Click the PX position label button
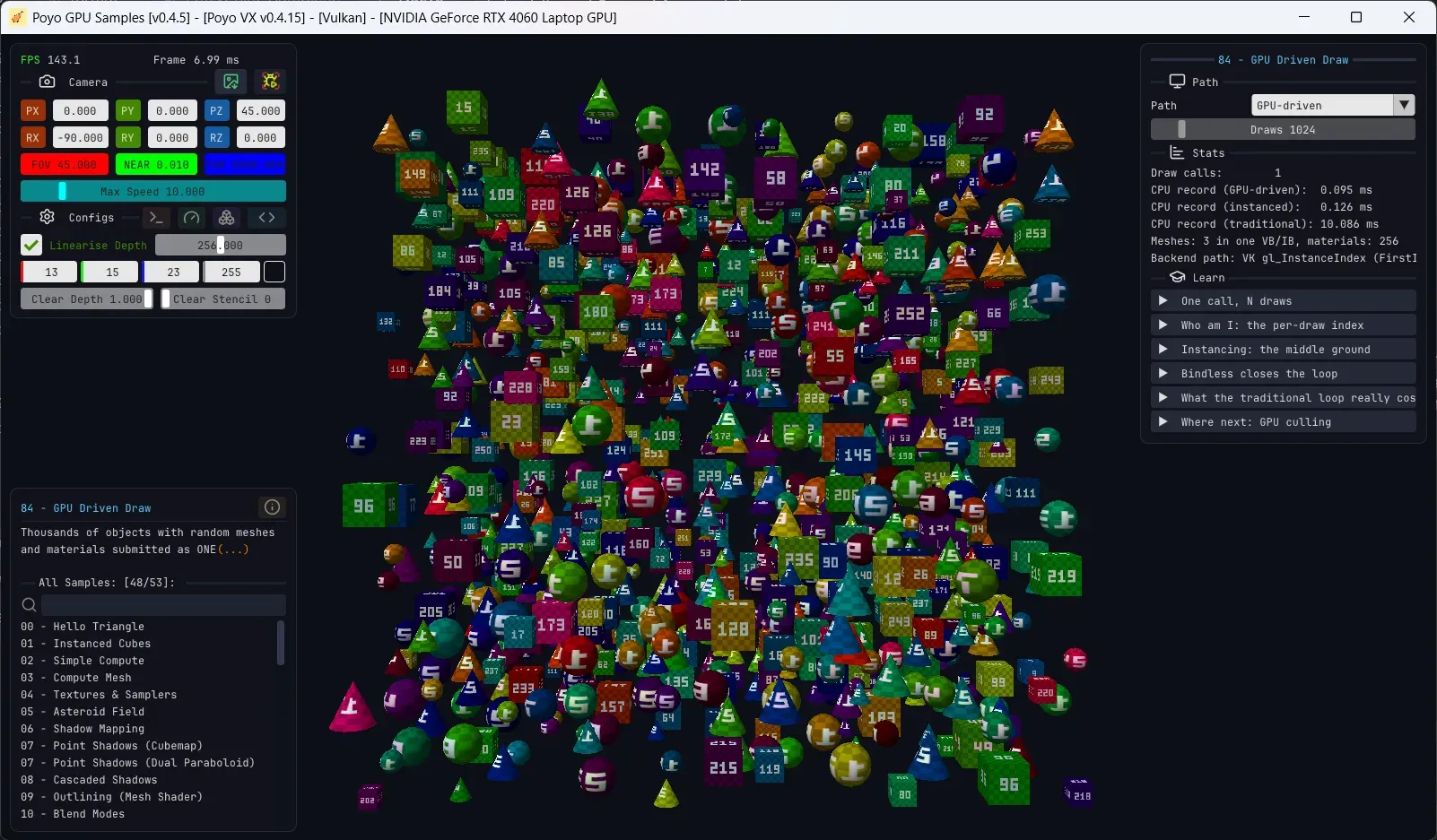 tap(33, 111)
